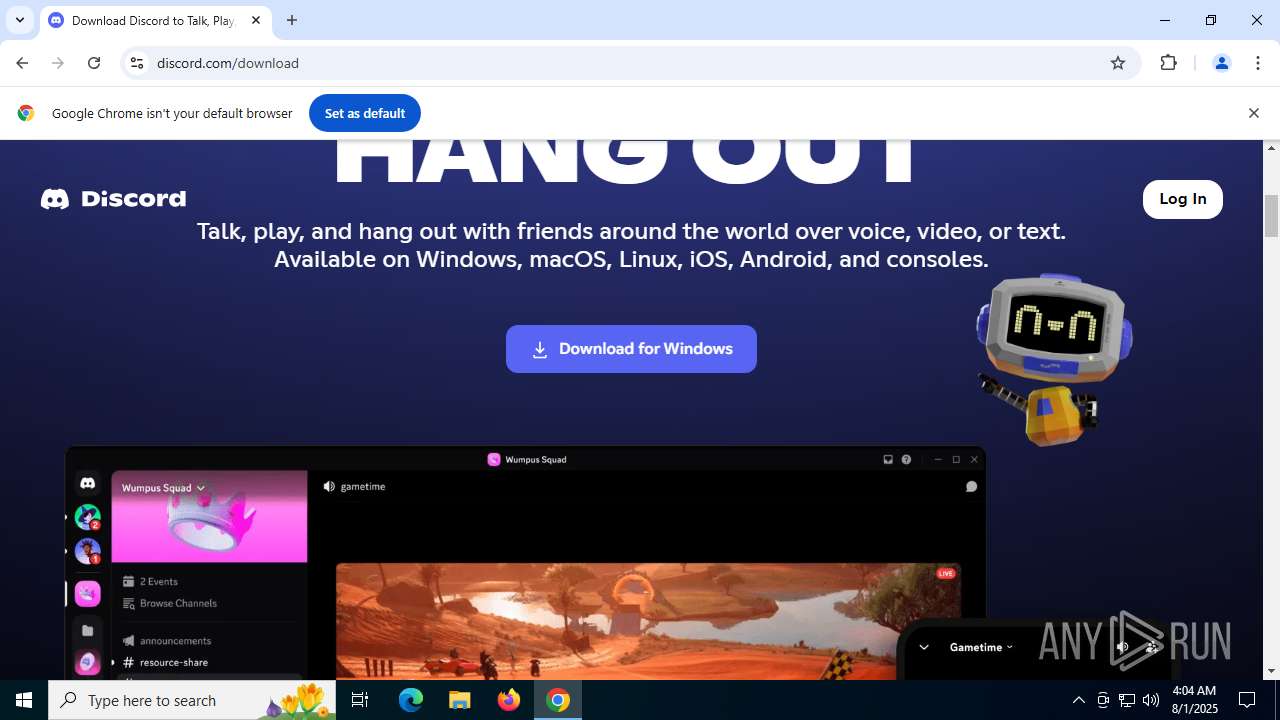
Task: Go forward in browser history
Action: pos(58,63)
